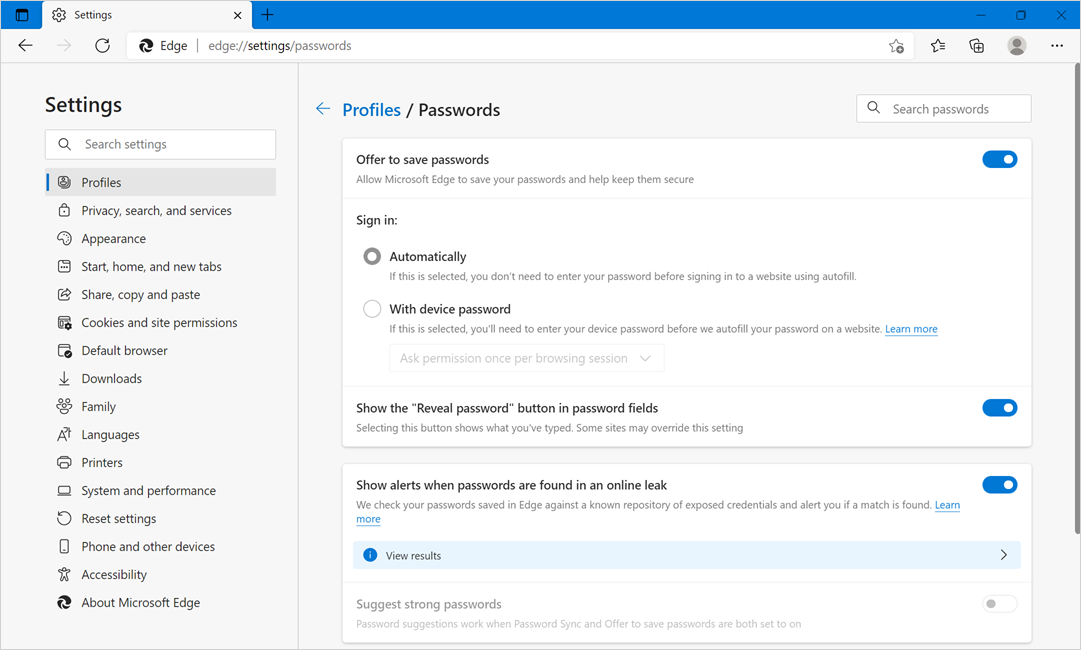The image size is (1081, 650).
Task: Click the profile avatar icon
Action: (1017, 46)
